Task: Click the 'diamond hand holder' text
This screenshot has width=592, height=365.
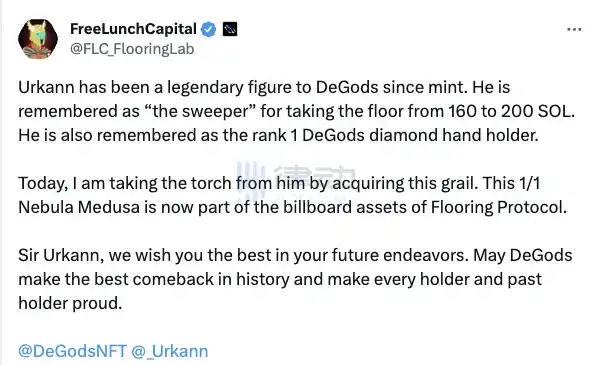Action: [x=453, y=135]
